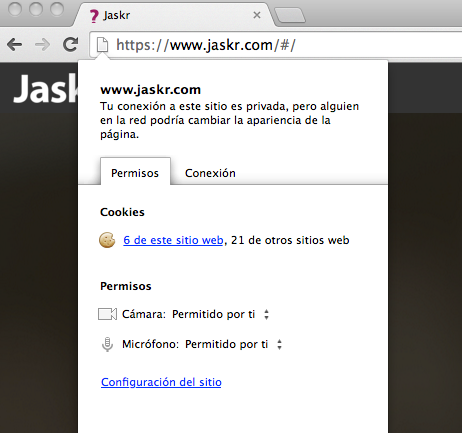Viewport: 462px width, 433px height.
Task: Click the page info icon in address bar
Action: click(x=102, y=44)
